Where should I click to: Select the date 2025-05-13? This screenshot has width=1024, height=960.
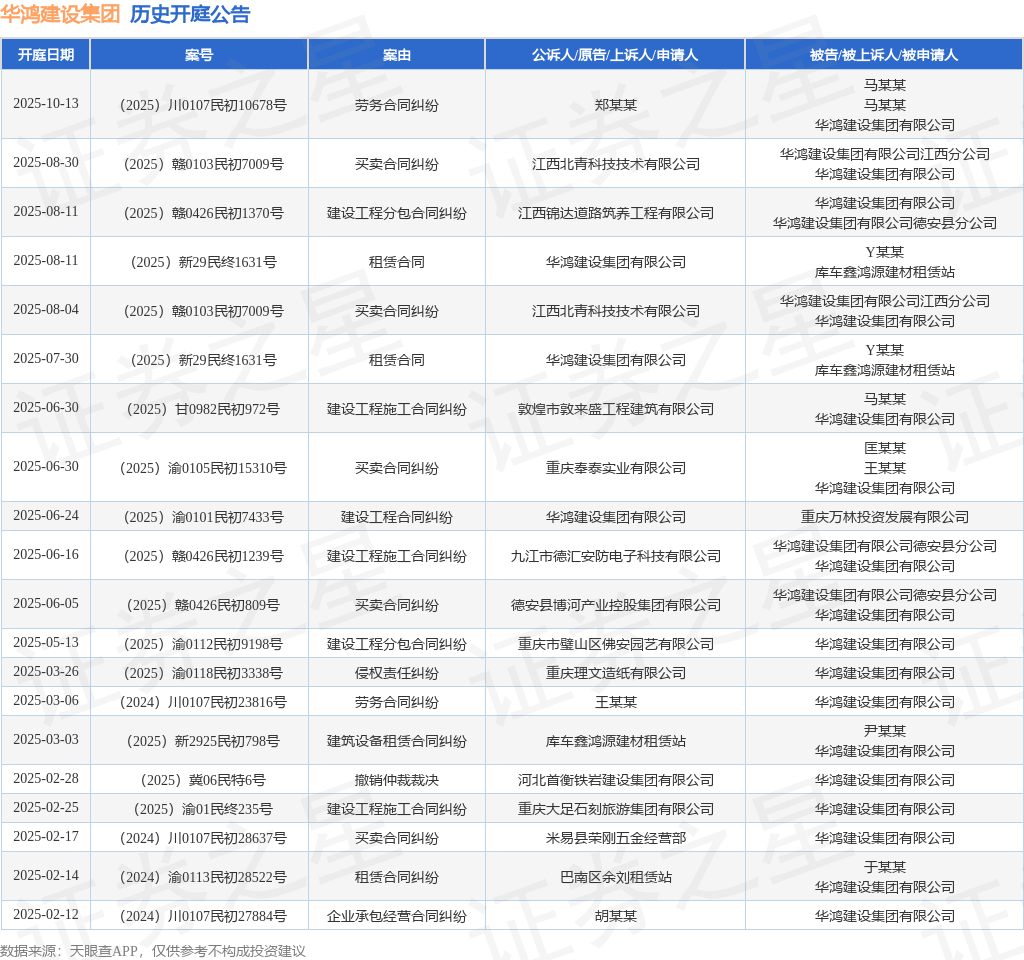coord(46,643)
